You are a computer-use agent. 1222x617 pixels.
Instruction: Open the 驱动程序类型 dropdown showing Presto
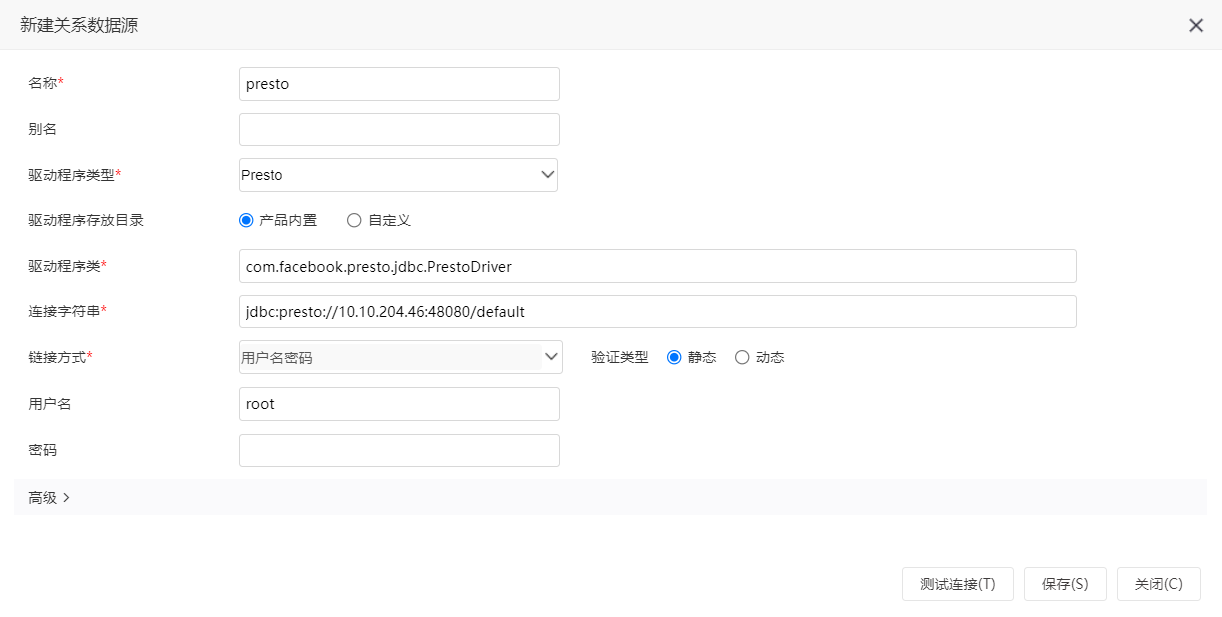(x=398, y=175)
